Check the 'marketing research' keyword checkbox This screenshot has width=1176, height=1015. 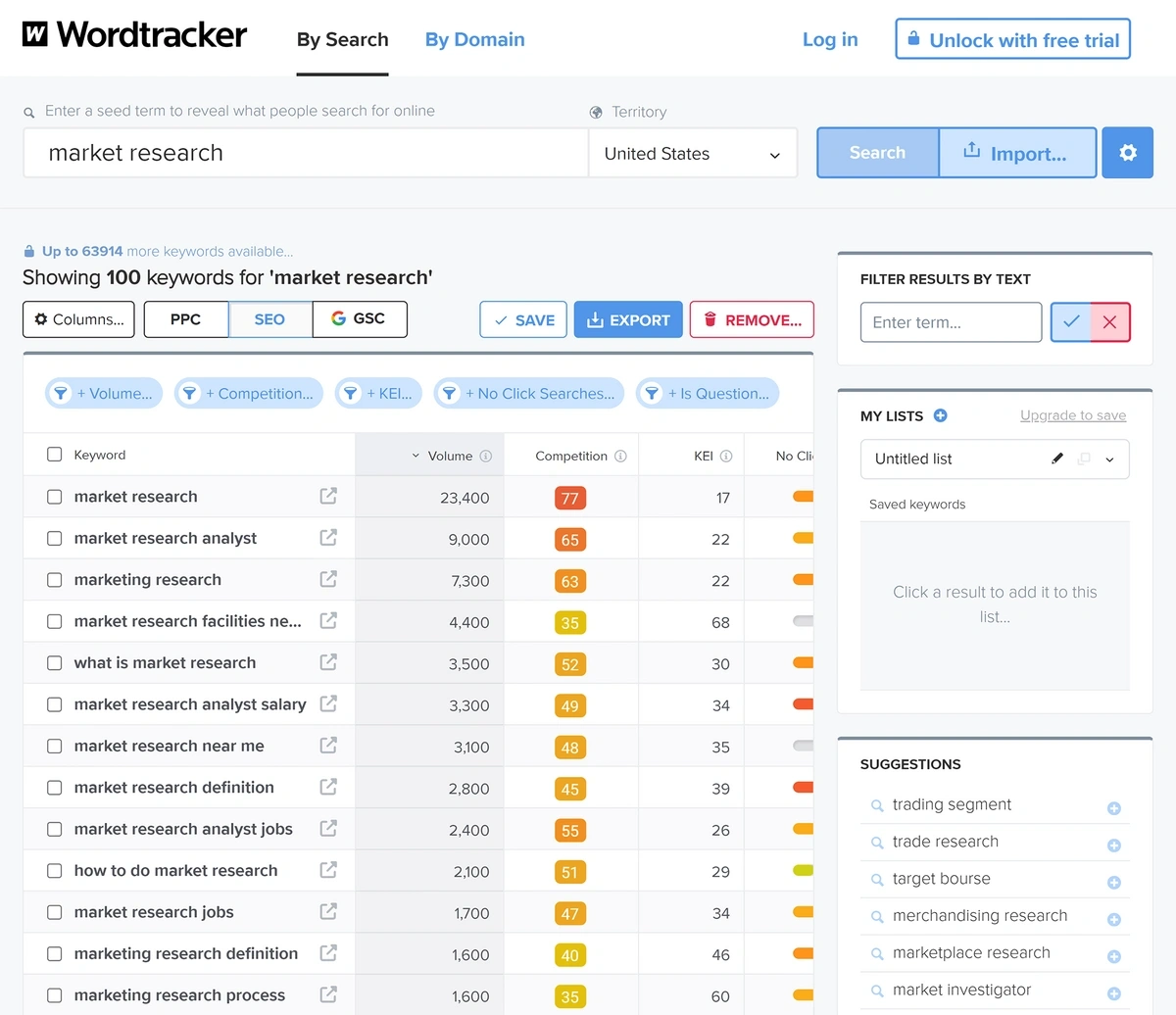pos(55,580)
